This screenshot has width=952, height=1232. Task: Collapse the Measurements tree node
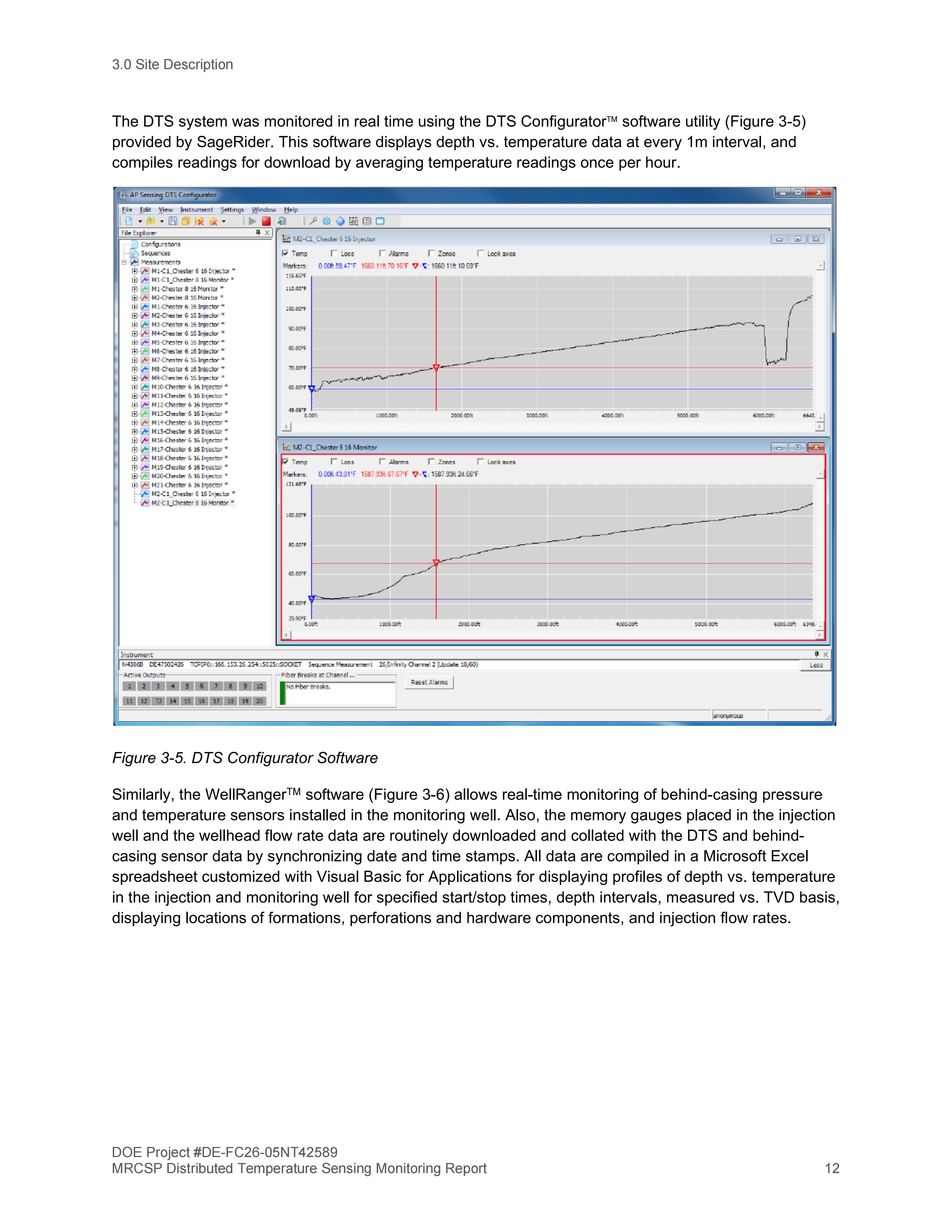(x=124, y=262)
